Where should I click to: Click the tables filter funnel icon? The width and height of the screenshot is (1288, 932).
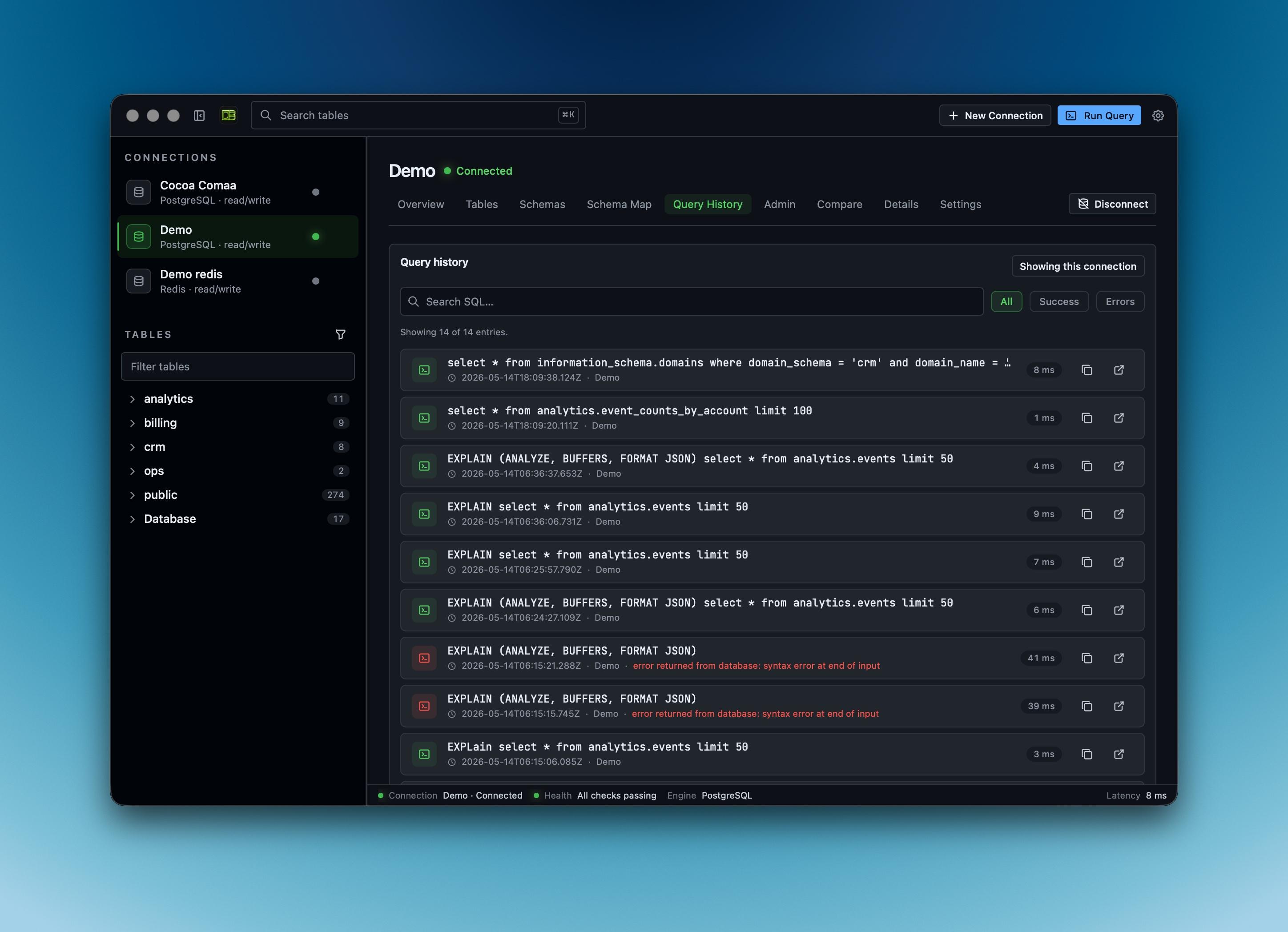point(340,334)
